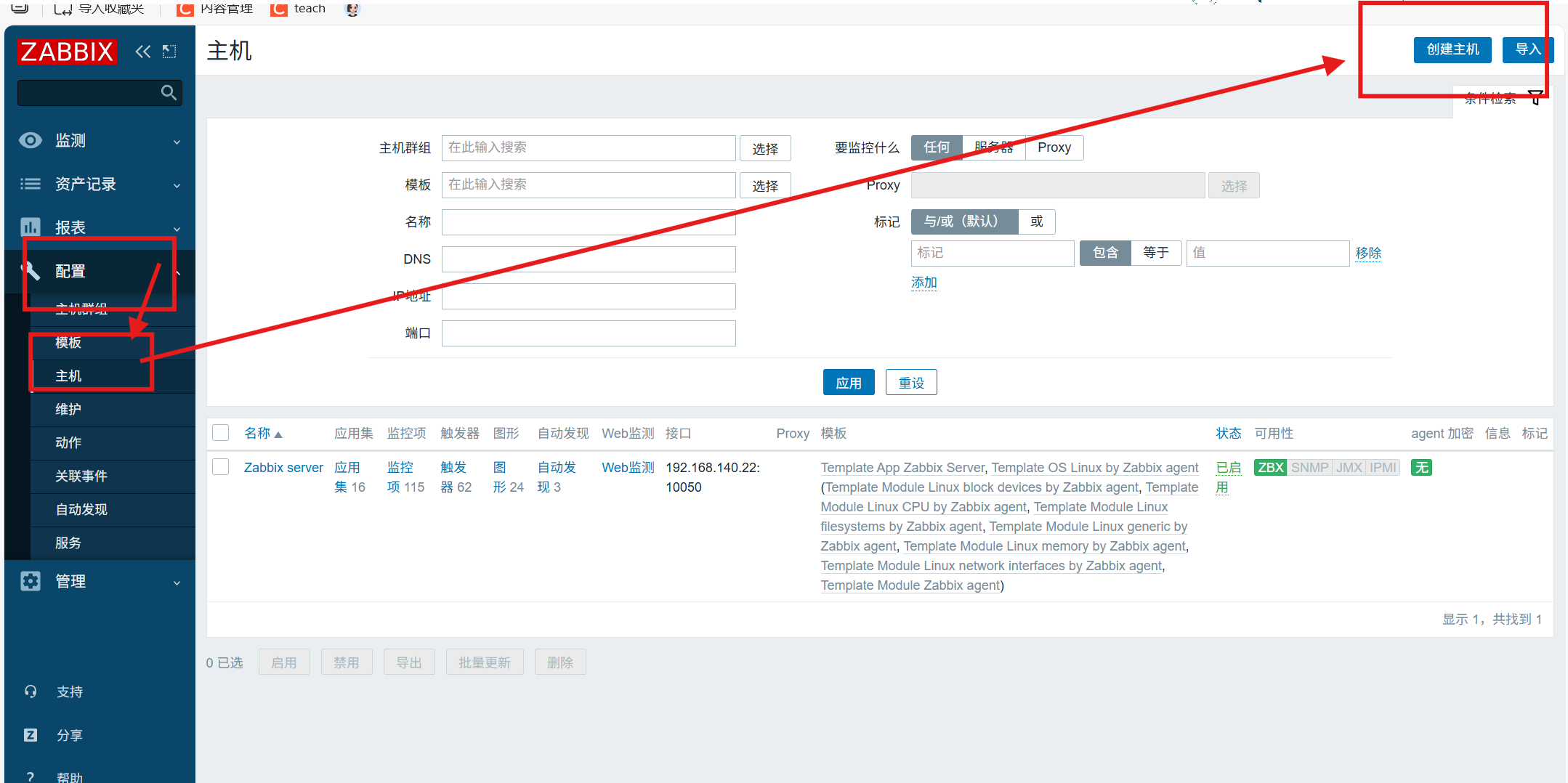
Task: Click 选择 next to 模板 field
Action: pos(765,186)
